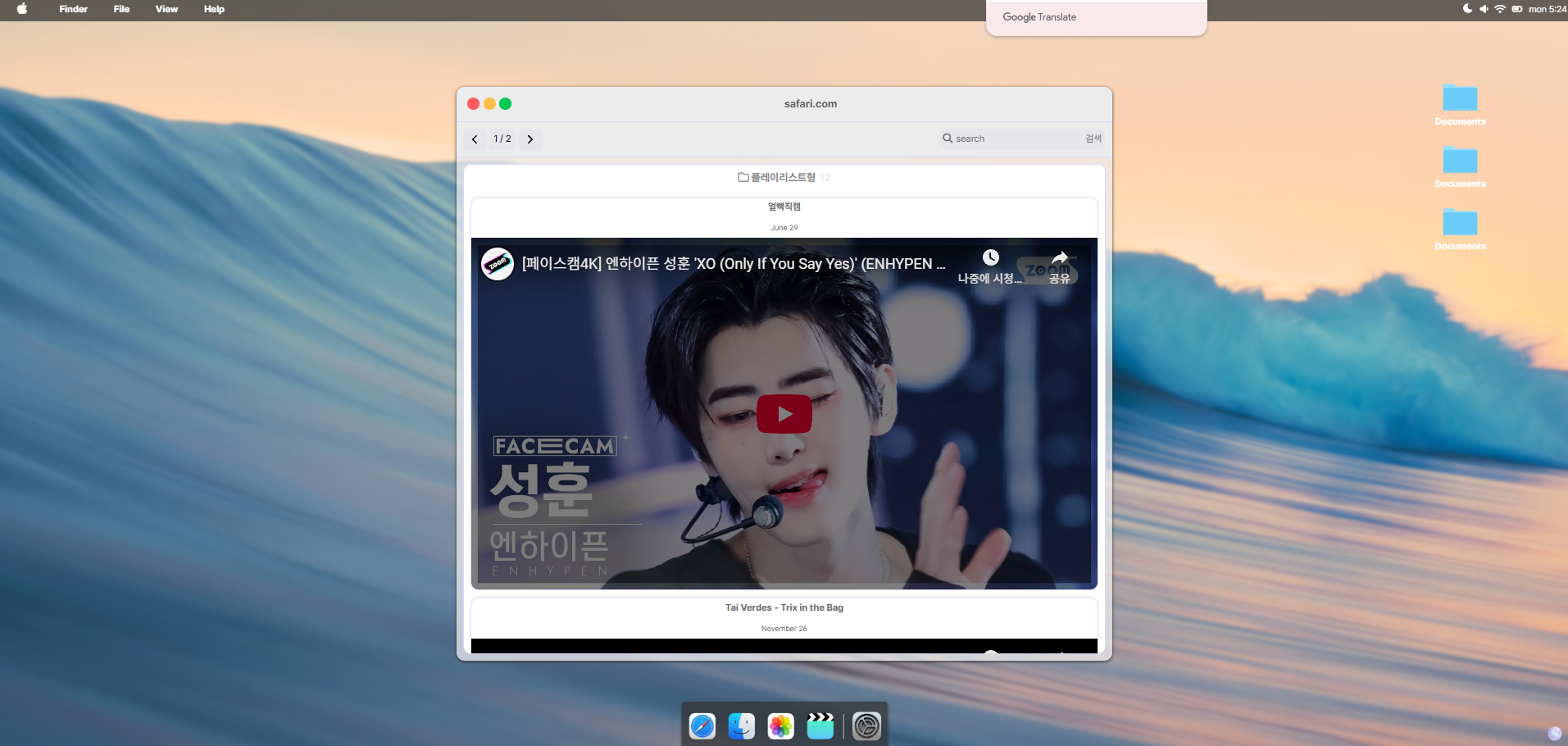Click the clock reading mon 5:24
This screenshot has height=746, width=1568.
pyautogui.click(x=1548, y=9)
